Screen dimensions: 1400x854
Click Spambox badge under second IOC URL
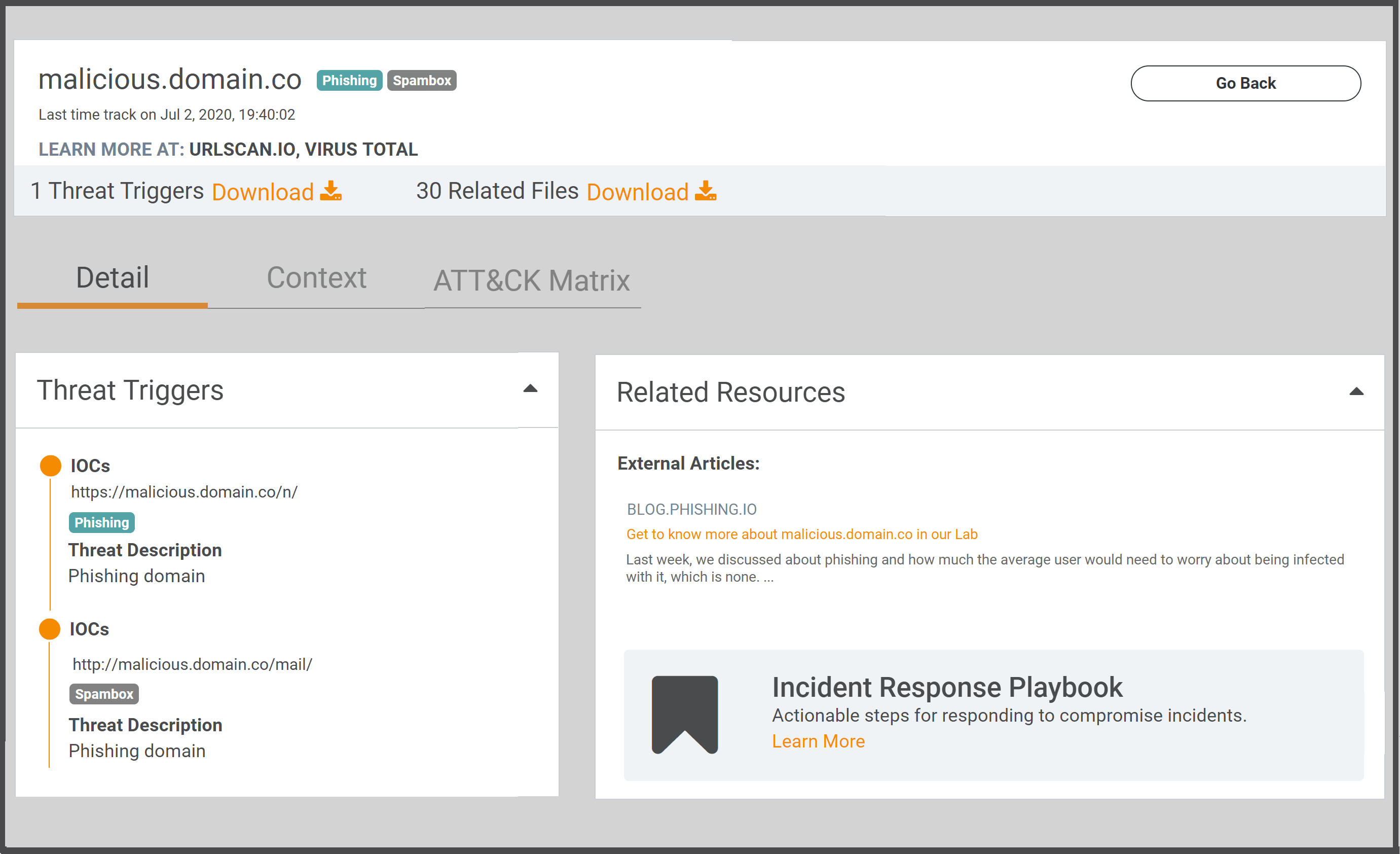coord(103,694)
